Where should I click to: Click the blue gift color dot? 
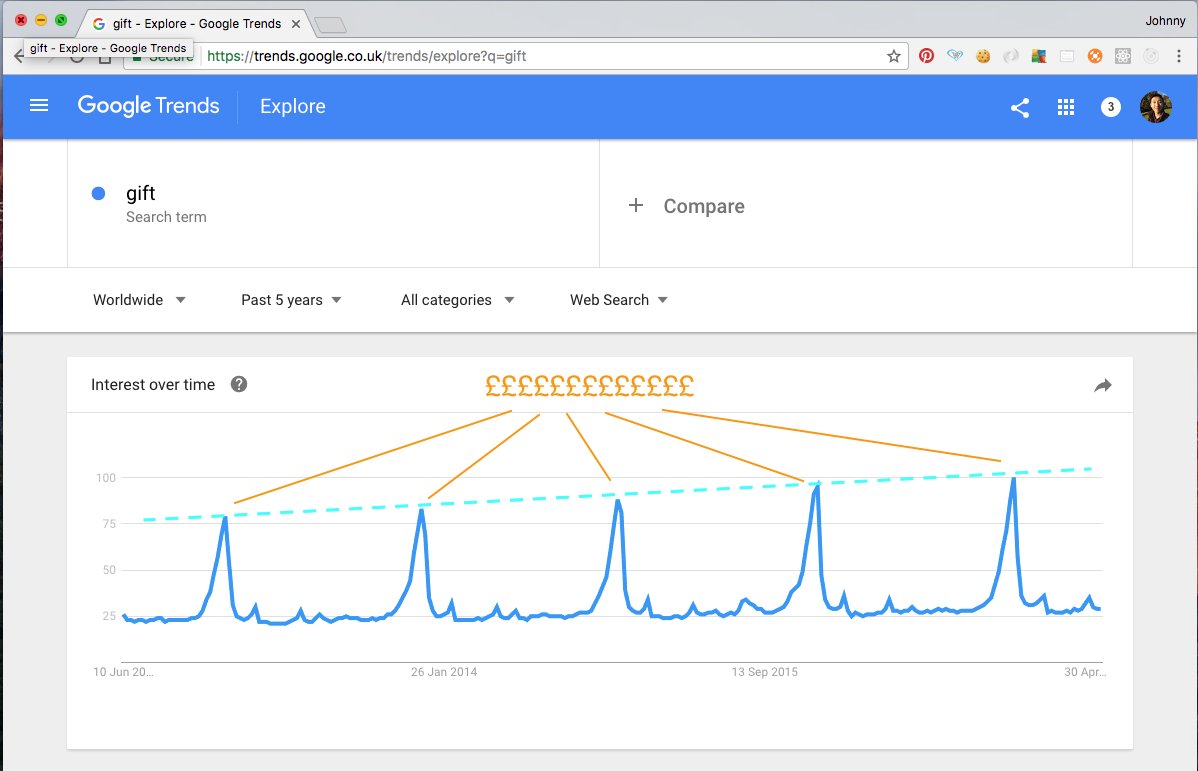click(98, 193)
